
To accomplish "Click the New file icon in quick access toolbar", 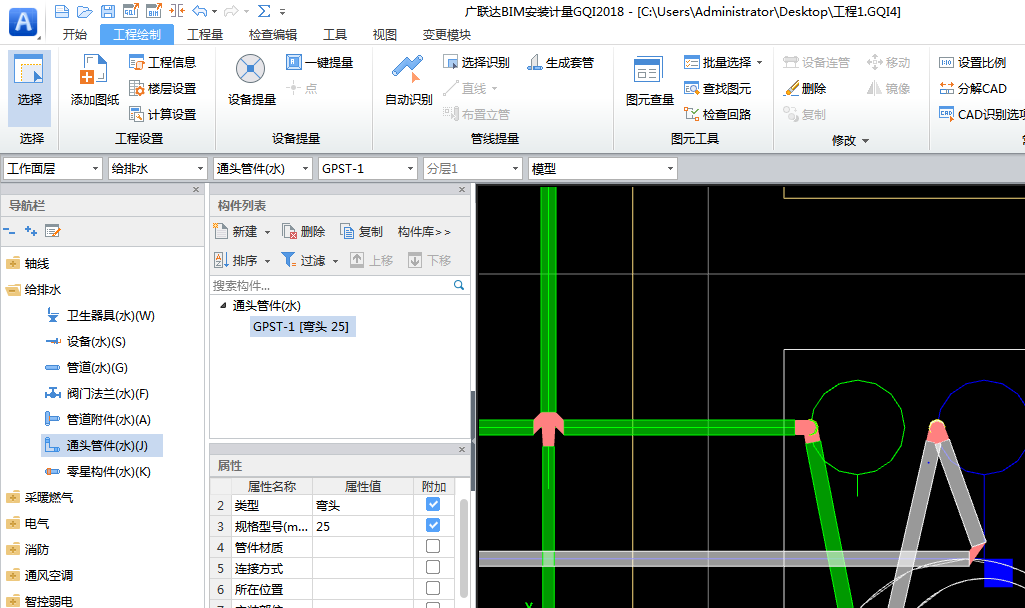I will click(61, 11).
